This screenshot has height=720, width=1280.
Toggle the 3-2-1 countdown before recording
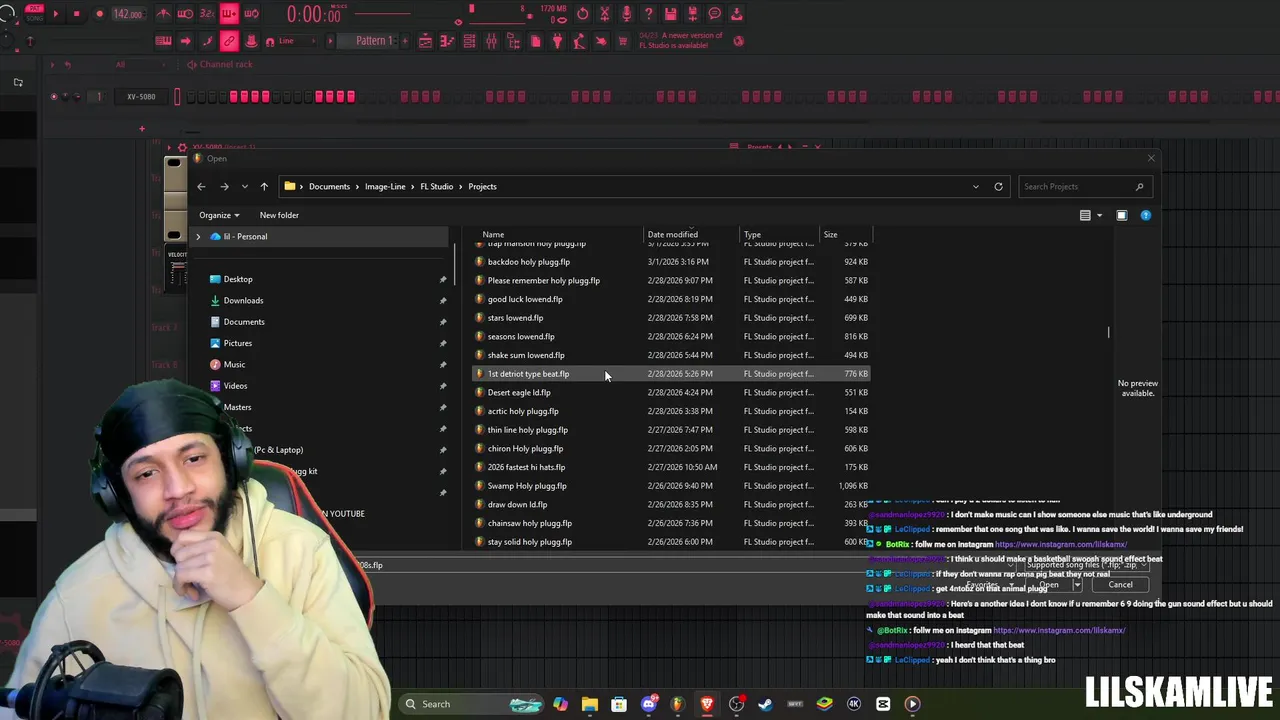click(x=207, y=14)
